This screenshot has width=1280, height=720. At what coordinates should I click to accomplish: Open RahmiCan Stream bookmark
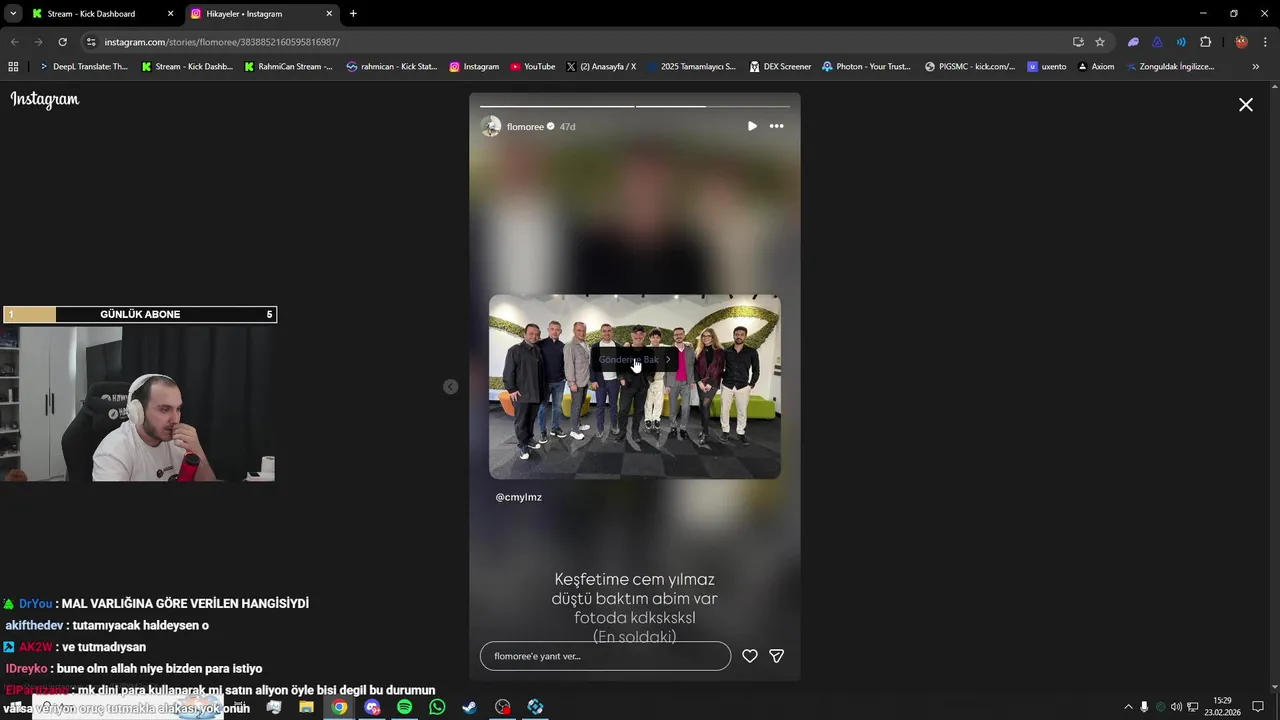click(288, 67)
